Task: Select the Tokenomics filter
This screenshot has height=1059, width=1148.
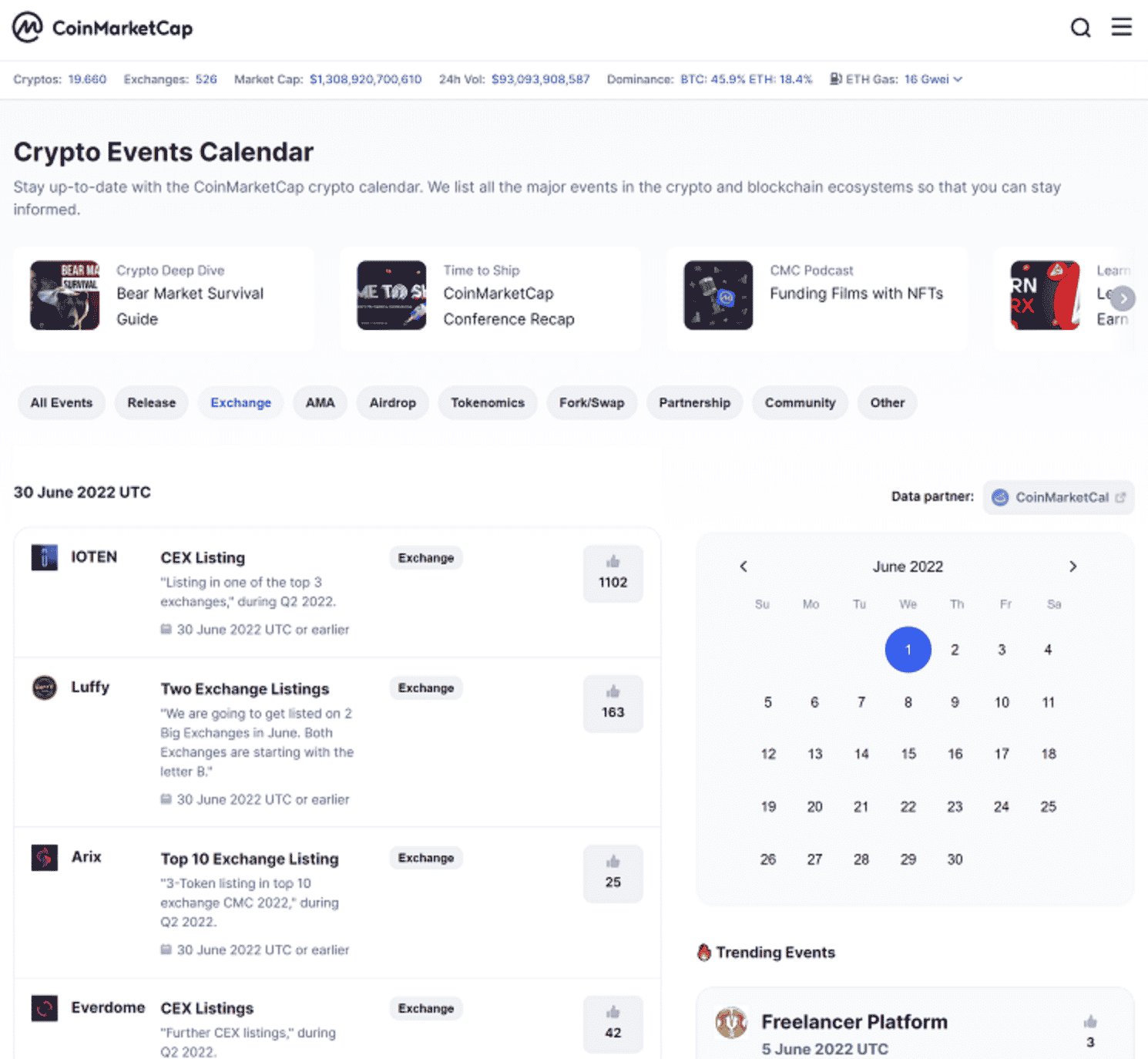Action: 488,403
